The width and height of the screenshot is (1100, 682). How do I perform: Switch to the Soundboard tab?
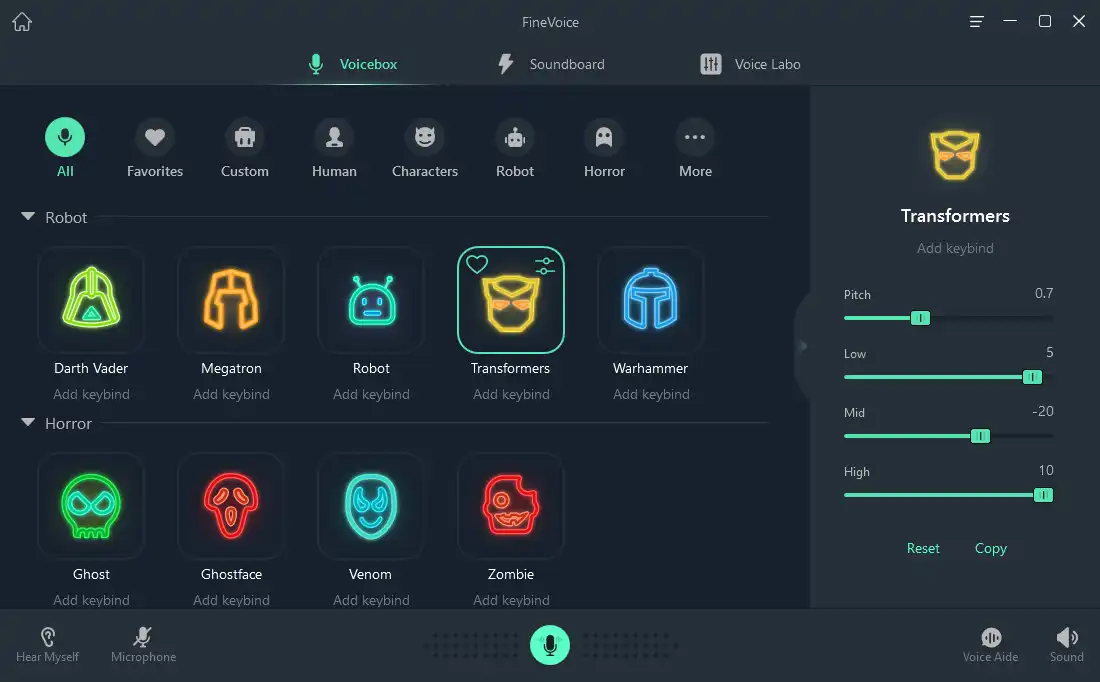551,64
